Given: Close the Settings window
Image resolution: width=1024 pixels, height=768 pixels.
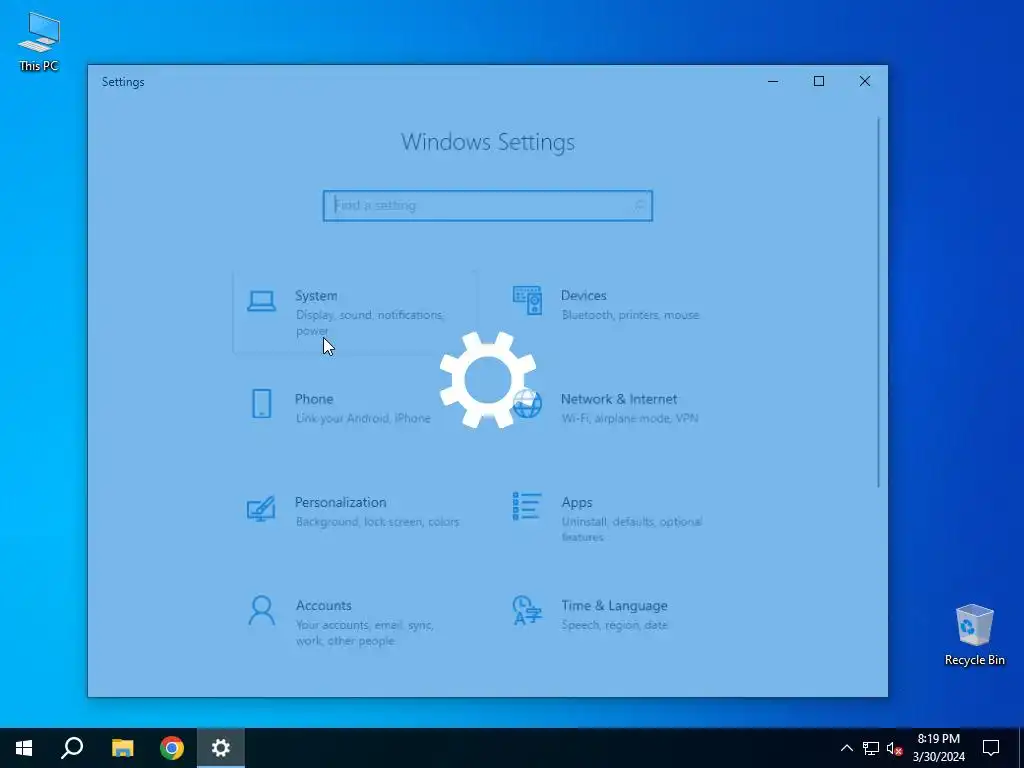Looking at the screenshot, I should click(865, 82).
